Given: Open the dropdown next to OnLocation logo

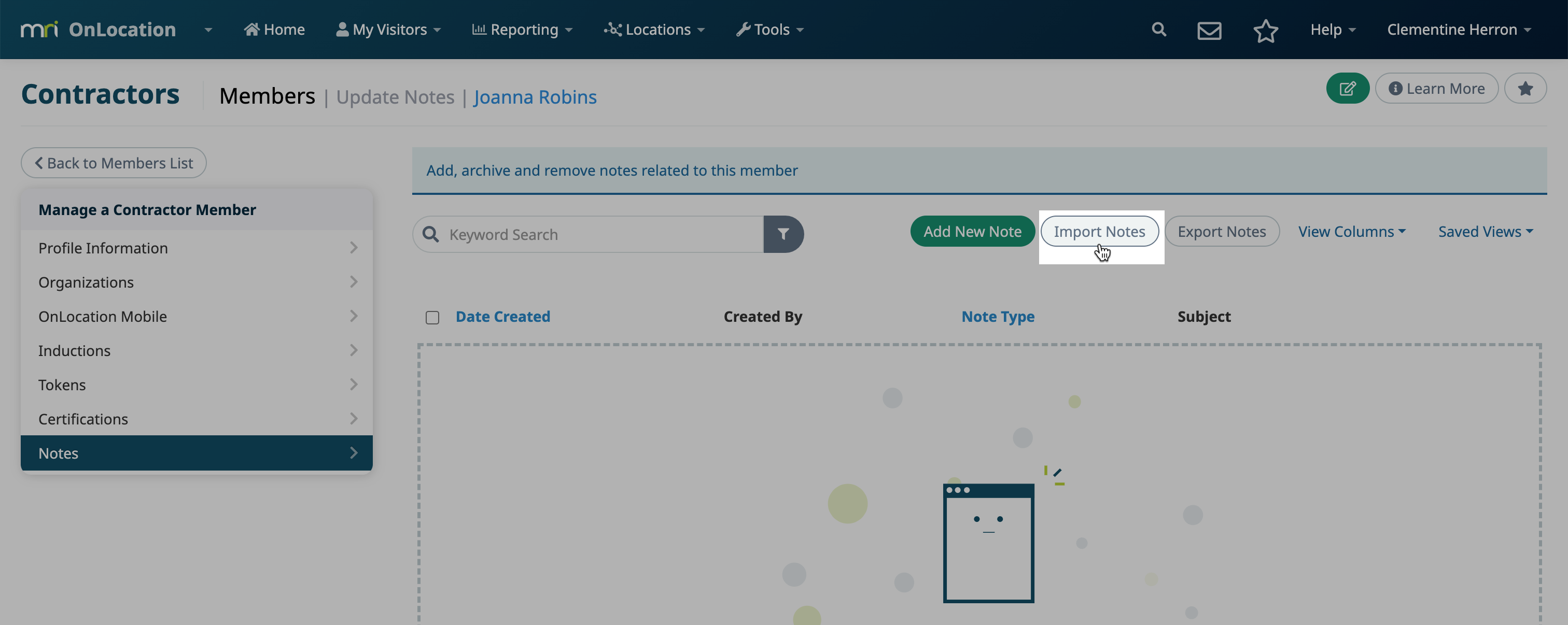Looking at the screenshot, I should pos(208,29).
